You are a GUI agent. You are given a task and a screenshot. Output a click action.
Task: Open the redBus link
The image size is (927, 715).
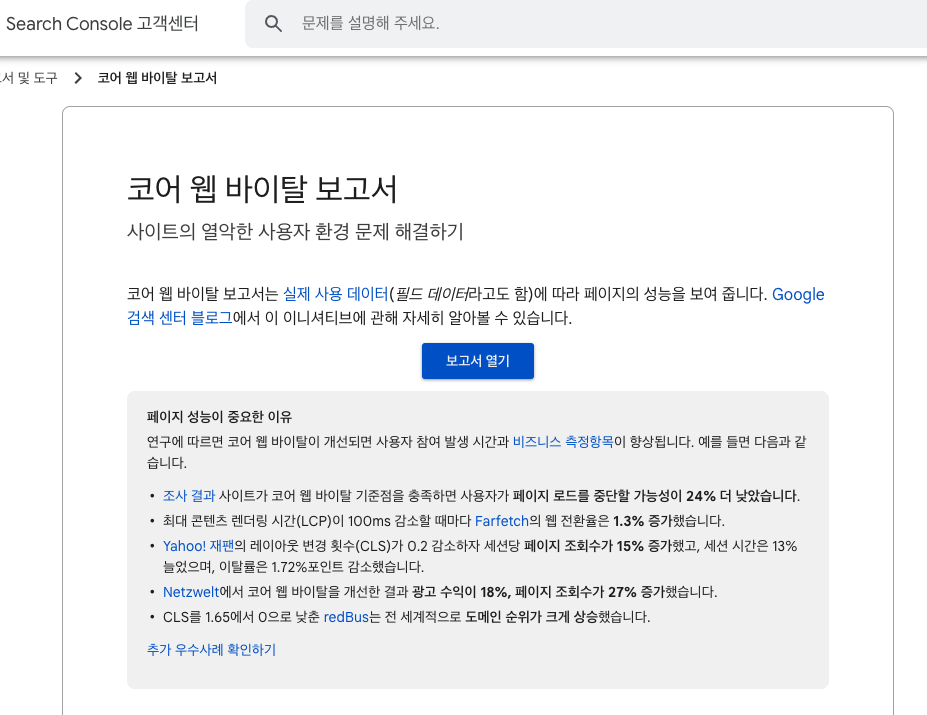(x=346, y=617)
